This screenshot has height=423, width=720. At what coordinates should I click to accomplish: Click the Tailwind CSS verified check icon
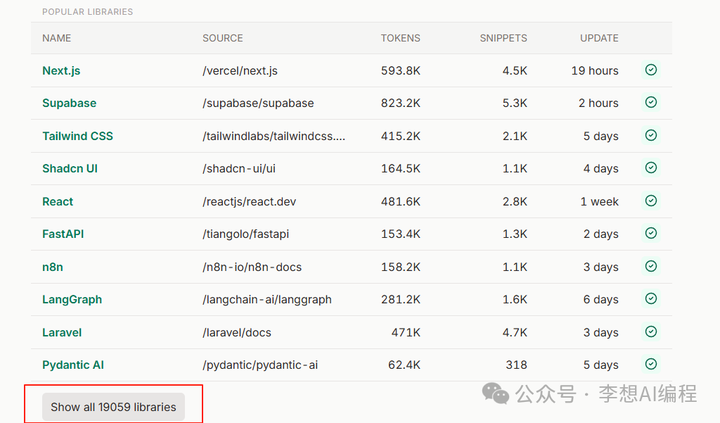[651, 135]
